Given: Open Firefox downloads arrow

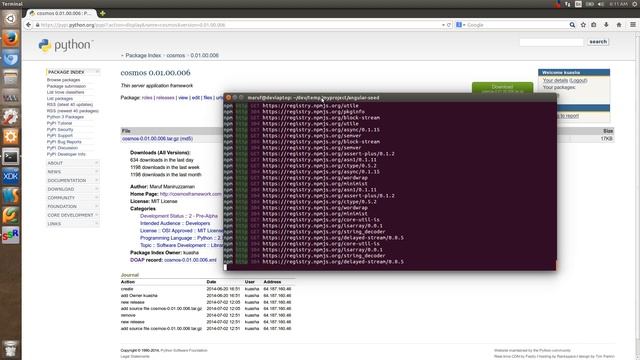Looking at the screenshot, I should click(606, 25).
